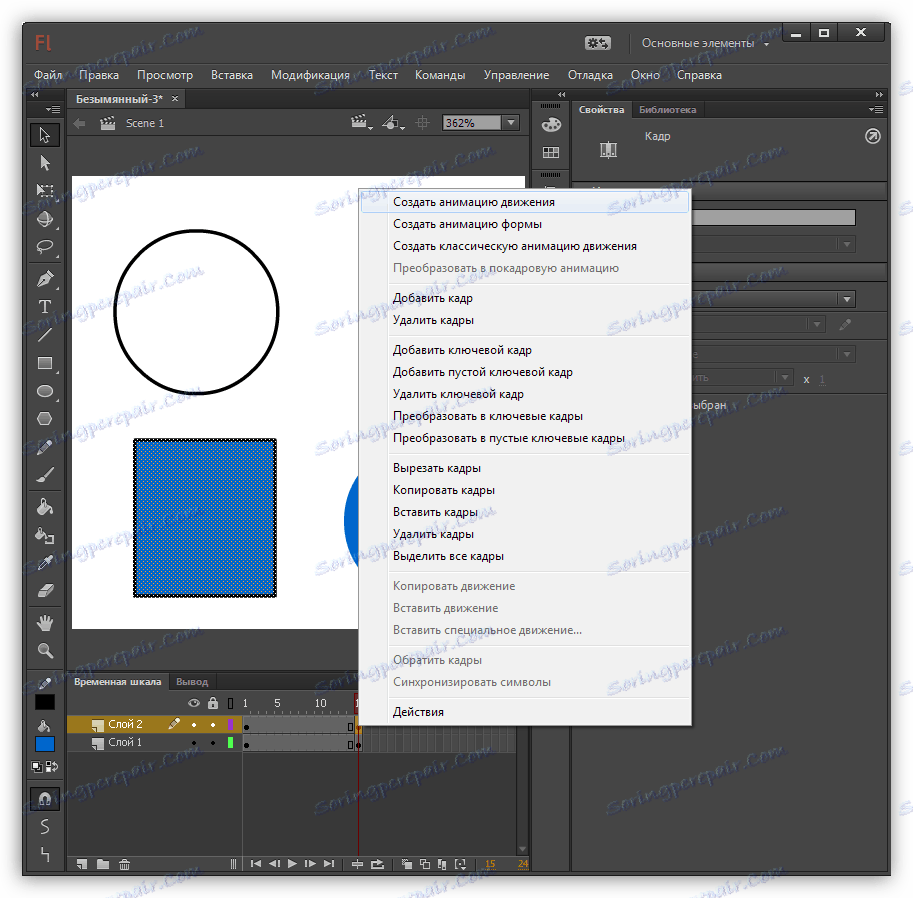
Task: Select the Слой 1 layer row
Action: click(125, 743)
